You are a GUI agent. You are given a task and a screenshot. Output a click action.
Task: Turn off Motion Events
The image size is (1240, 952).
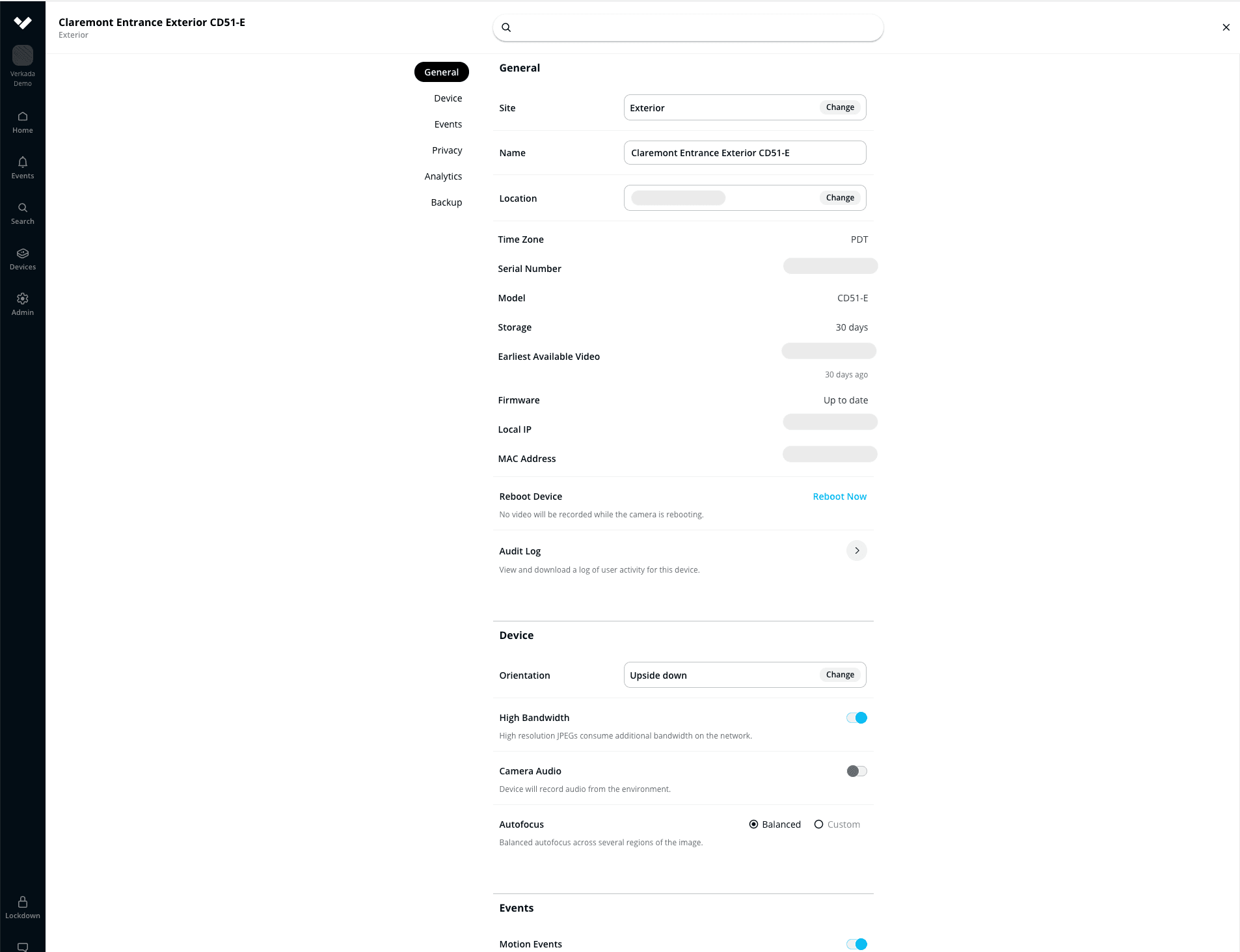coord(856,943)
